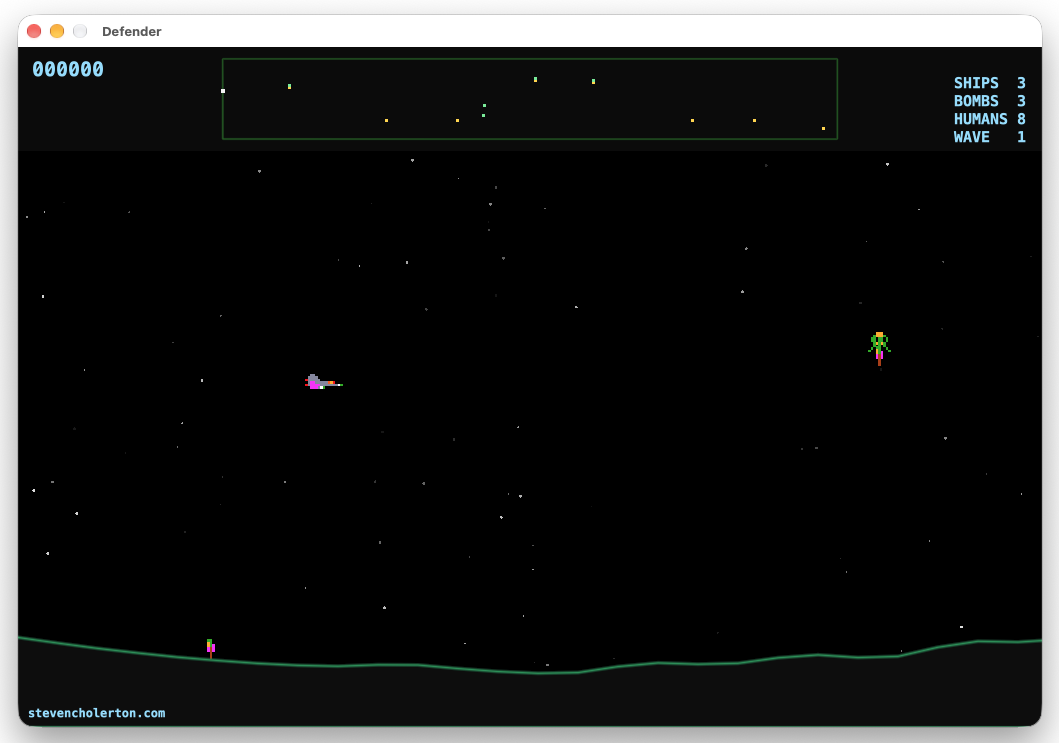Click the WAVE 1 status line

tap(989, 136)
